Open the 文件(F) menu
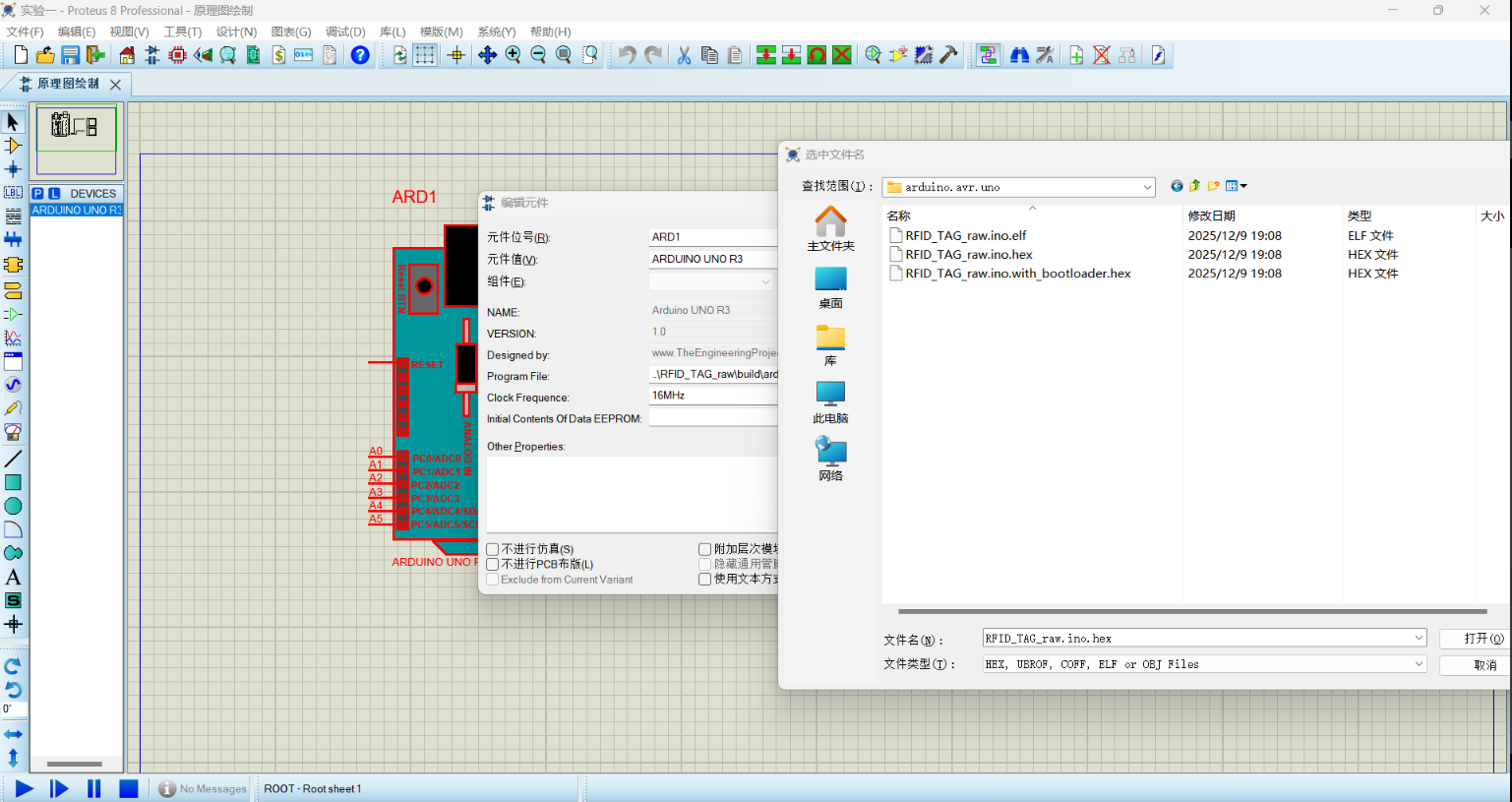1512x802 pixels. pos(25,31)
